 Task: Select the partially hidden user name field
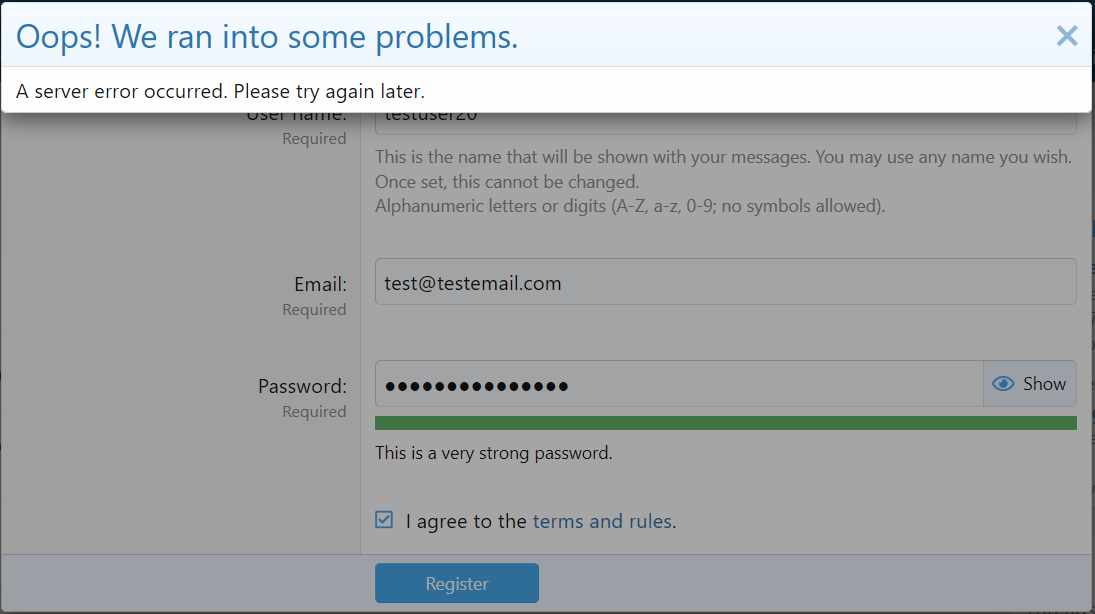726,123
